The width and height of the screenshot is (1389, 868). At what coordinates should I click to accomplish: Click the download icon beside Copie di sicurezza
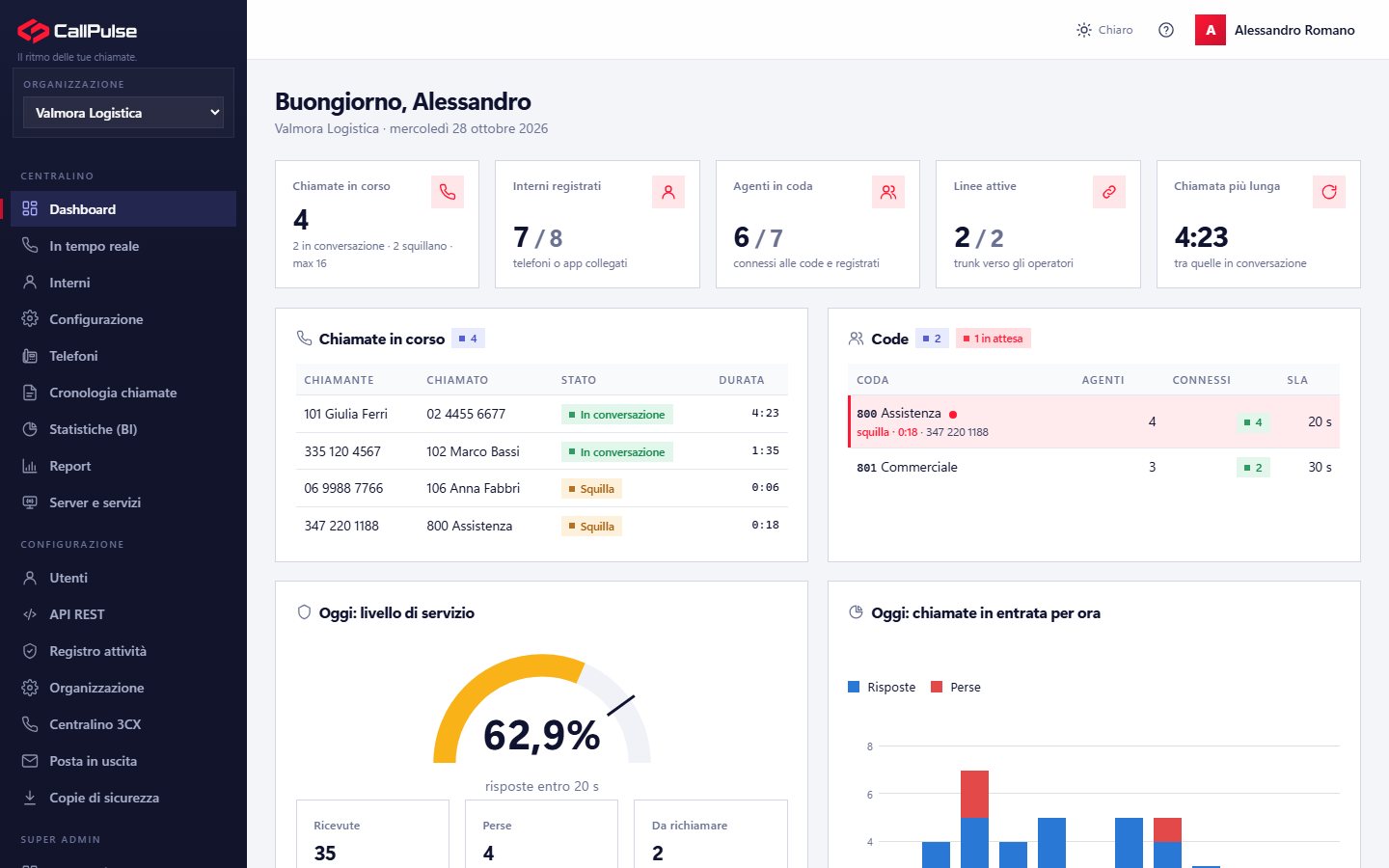click(30, 798)
